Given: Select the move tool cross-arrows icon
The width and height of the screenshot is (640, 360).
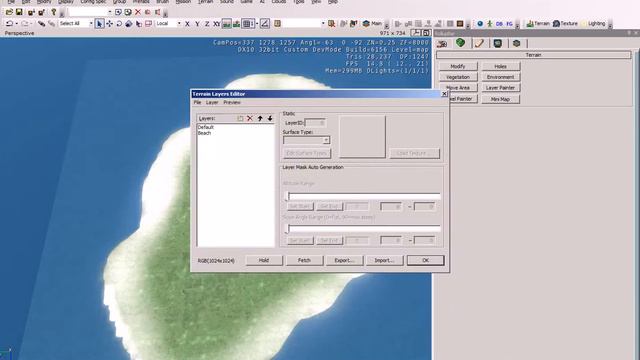Looking at the screenshot, I should [x=109, y=24].
